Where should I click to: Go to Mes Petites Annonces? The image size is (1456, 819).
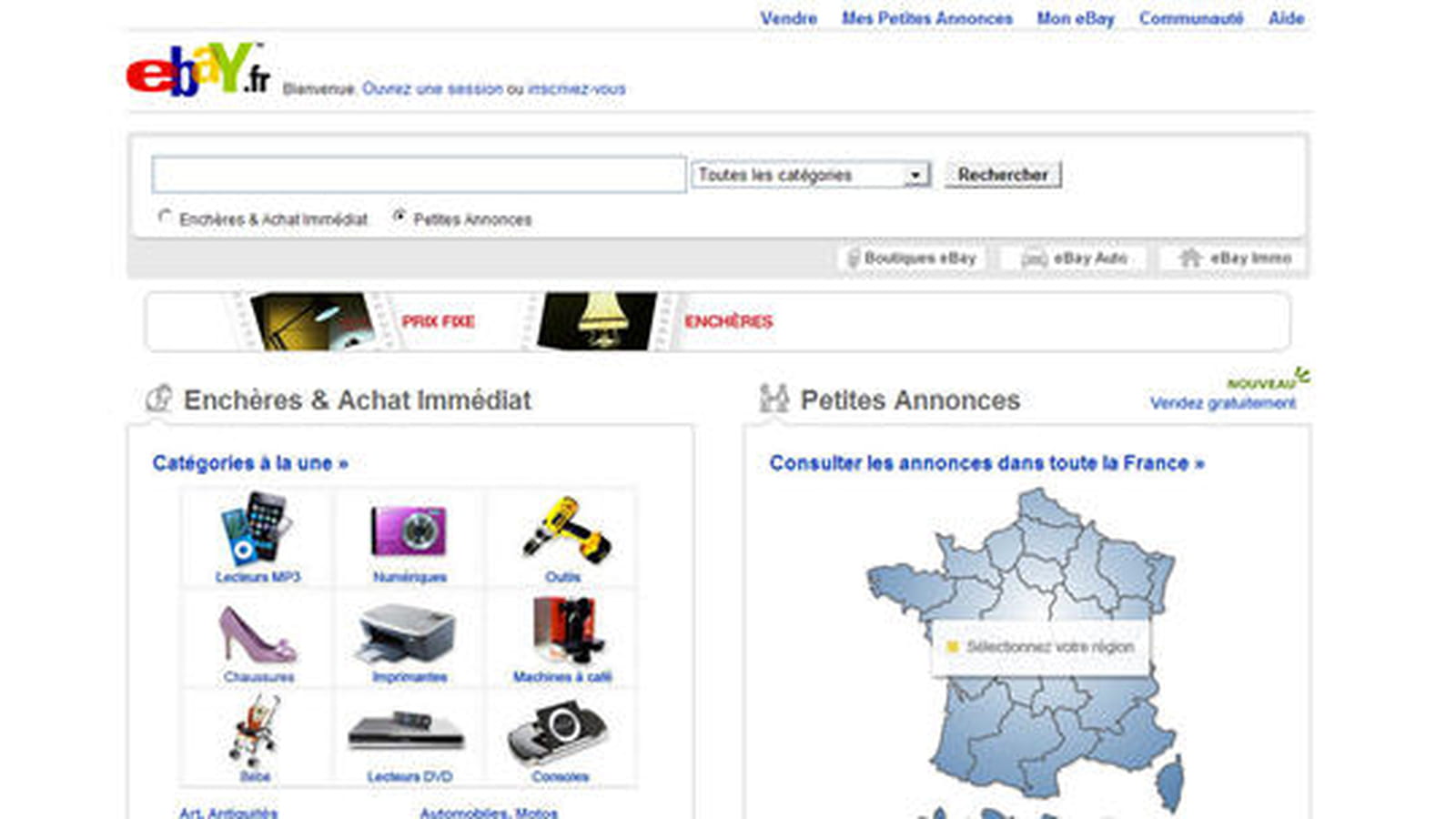tap(926, 18)
